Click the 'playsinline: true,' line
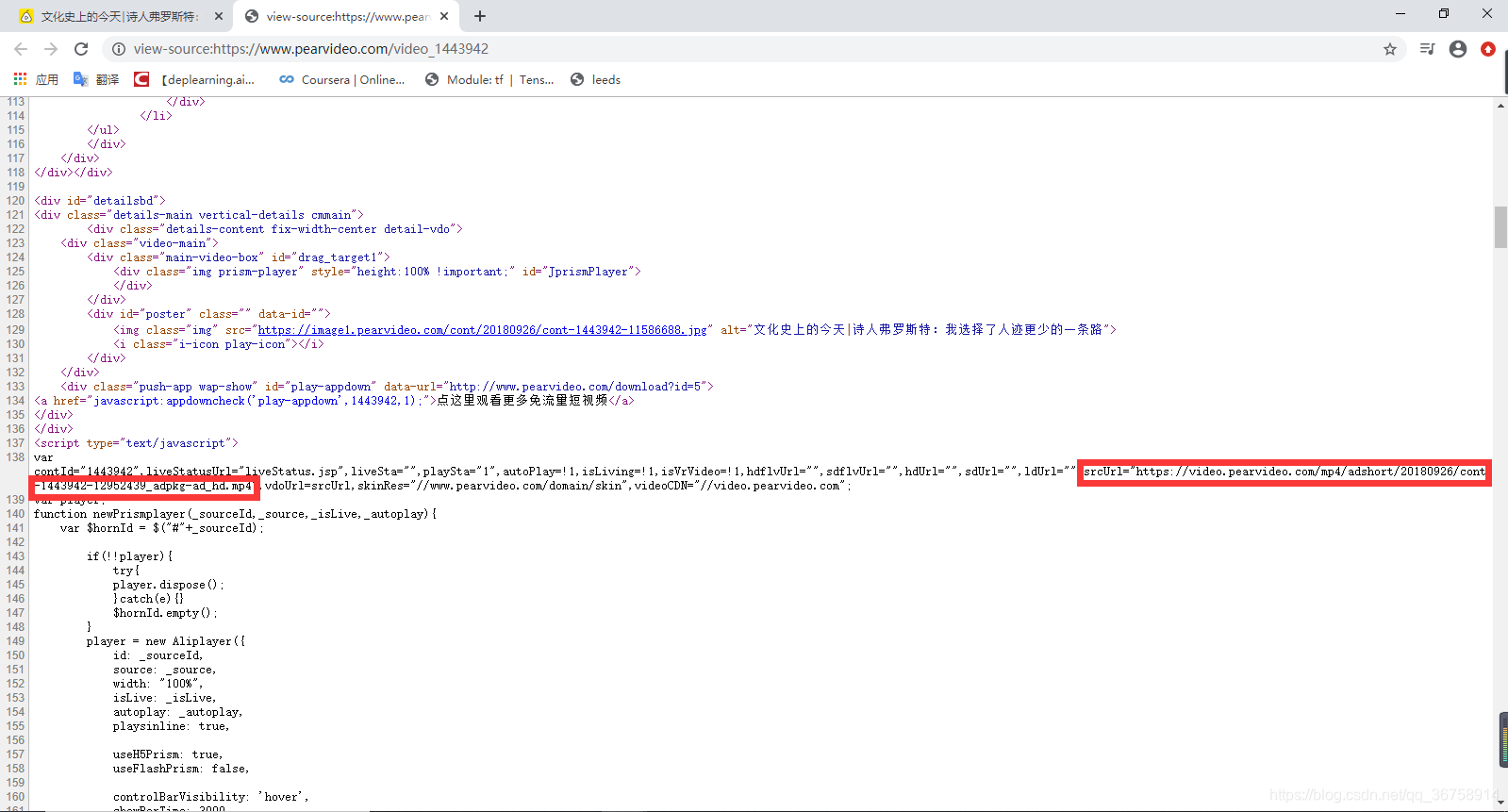 pyautogui.click(x=172, y=726)
